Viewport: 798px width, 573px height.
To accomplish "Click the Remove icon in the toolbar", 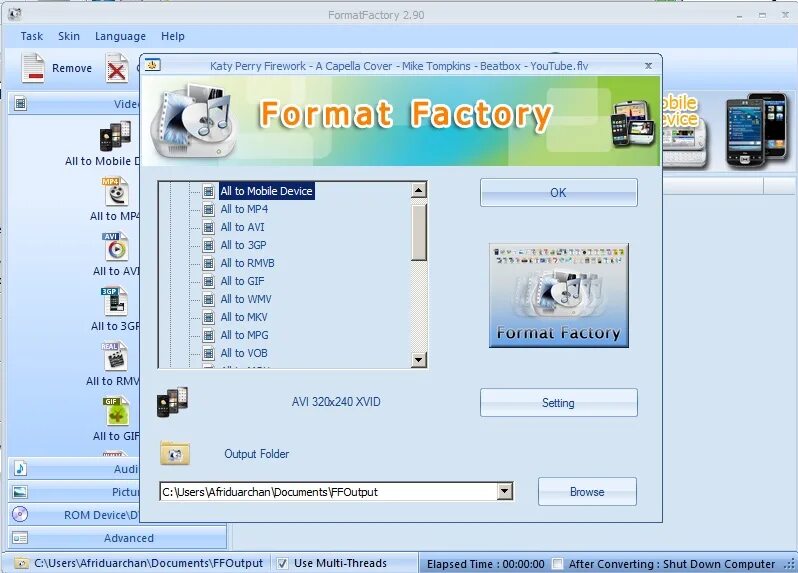I will pos(33,68).
